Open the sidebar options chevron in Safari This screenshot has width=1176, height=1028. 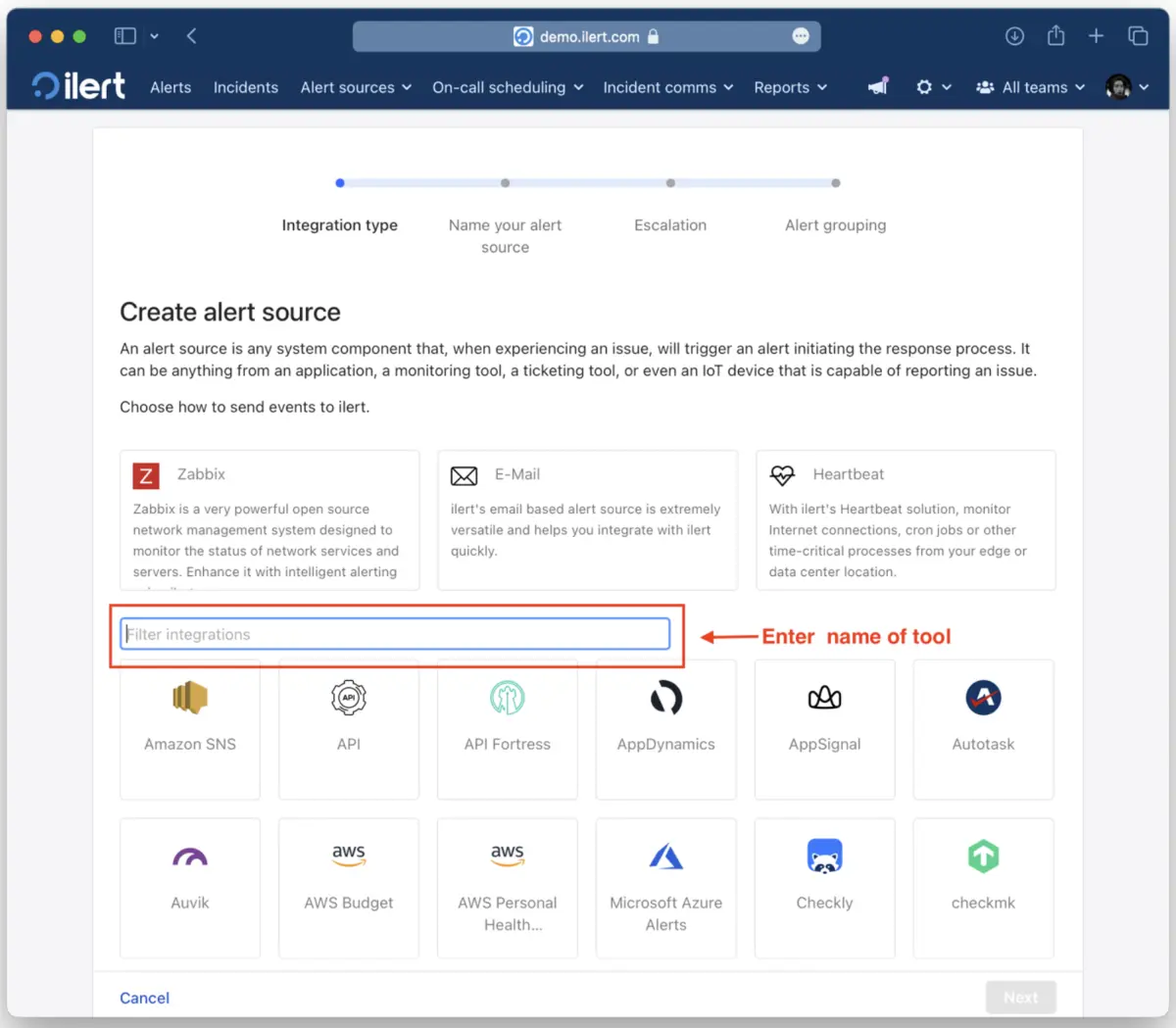[x=154, y=36]
